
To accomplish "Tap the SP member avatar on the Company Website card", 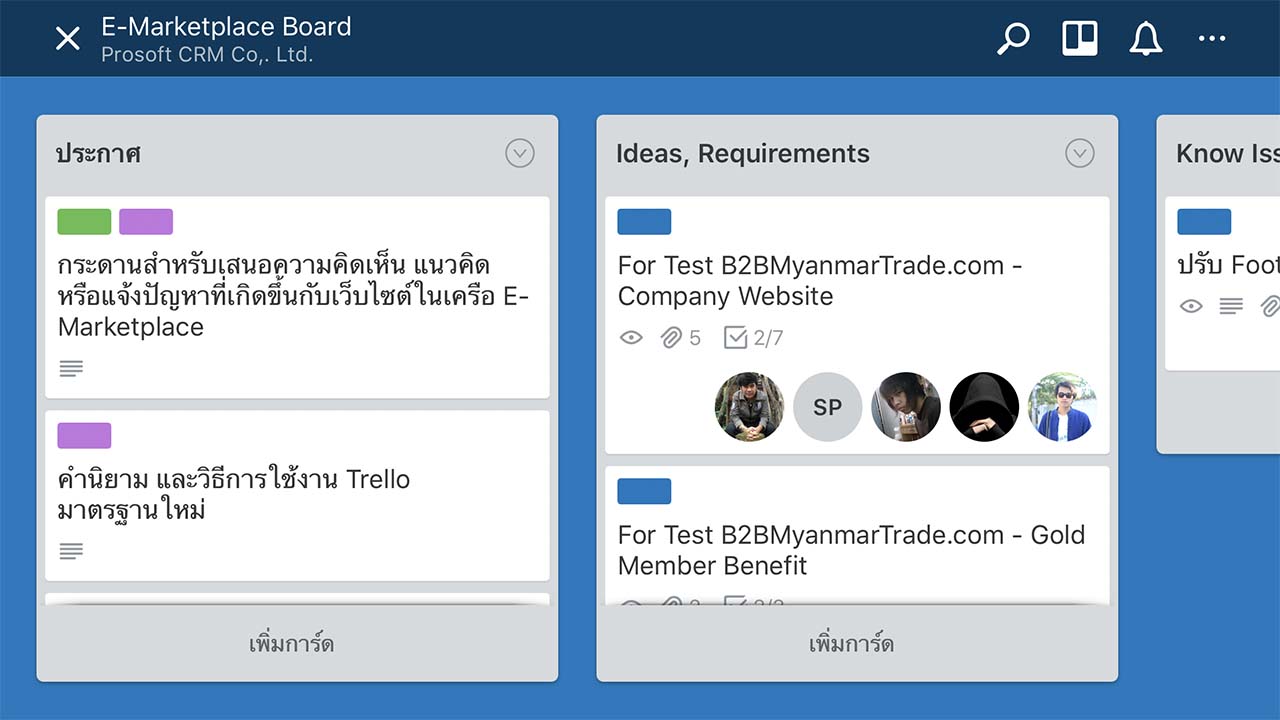I will click(x=827, y=407).
